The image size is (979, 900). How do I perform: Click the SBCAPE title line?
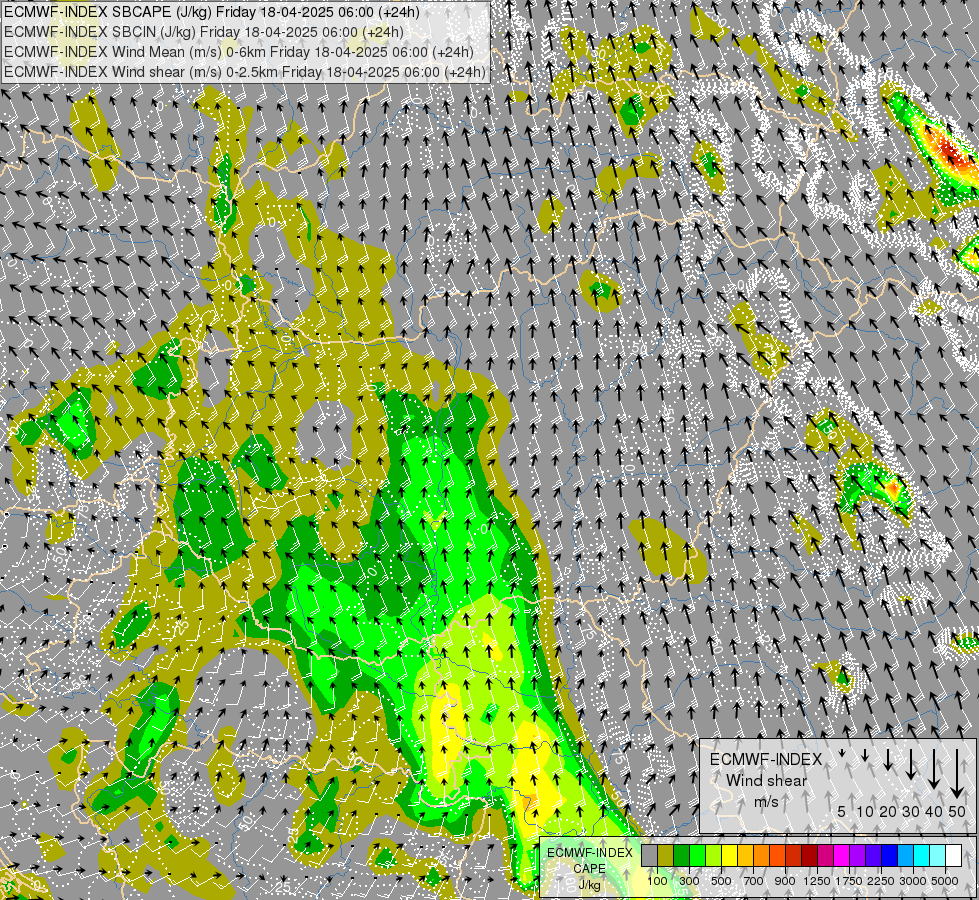point(212,12)
